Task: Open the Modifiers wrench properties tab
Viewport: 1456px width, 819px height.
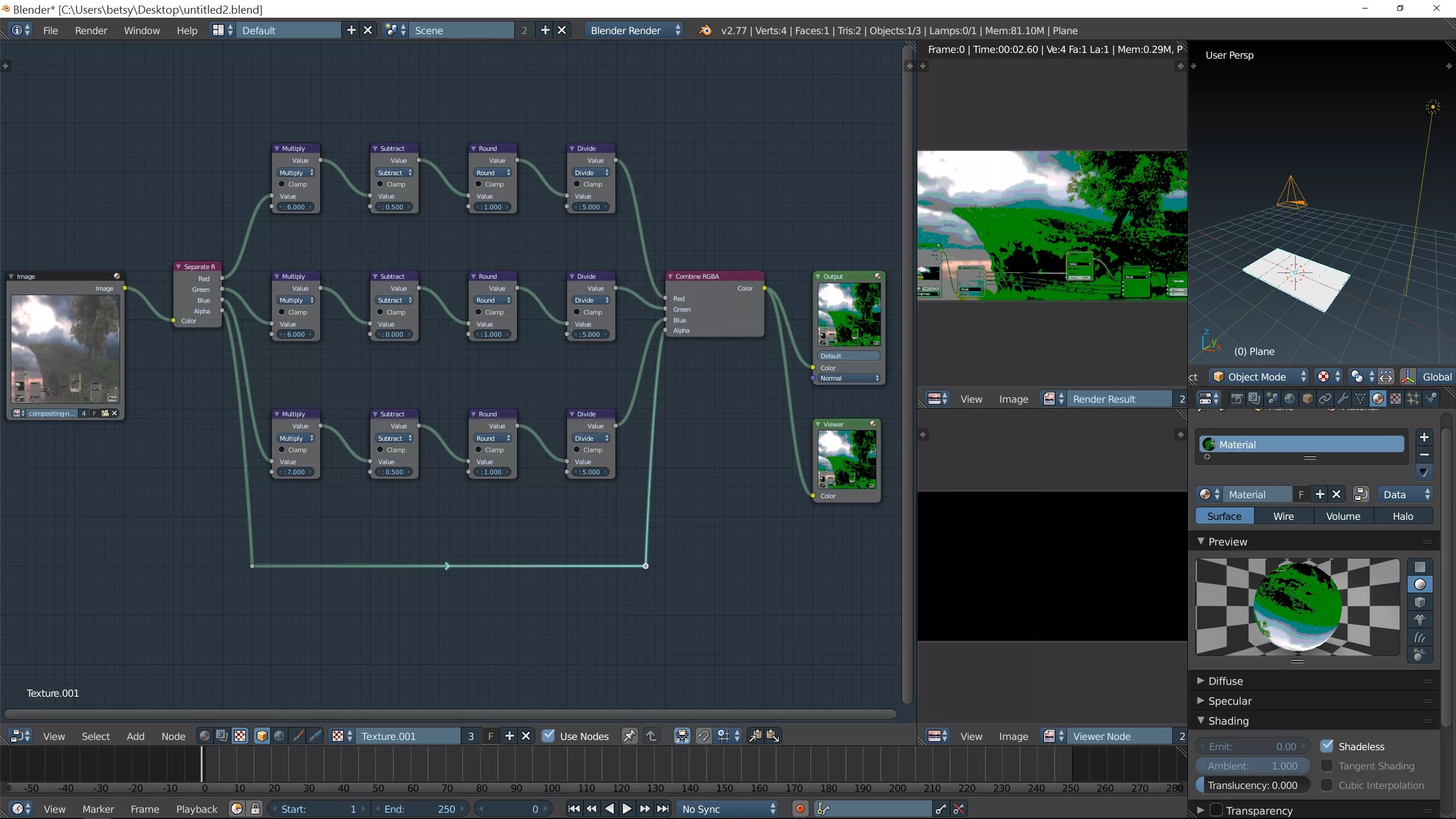Action: click(x=1343, y=399)
